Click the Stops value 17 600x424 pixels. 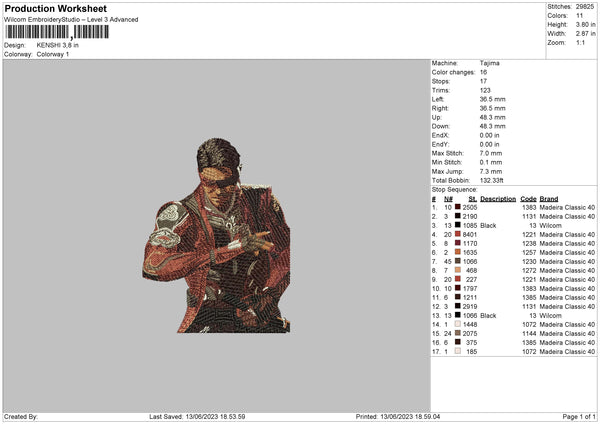coord(483,81)
